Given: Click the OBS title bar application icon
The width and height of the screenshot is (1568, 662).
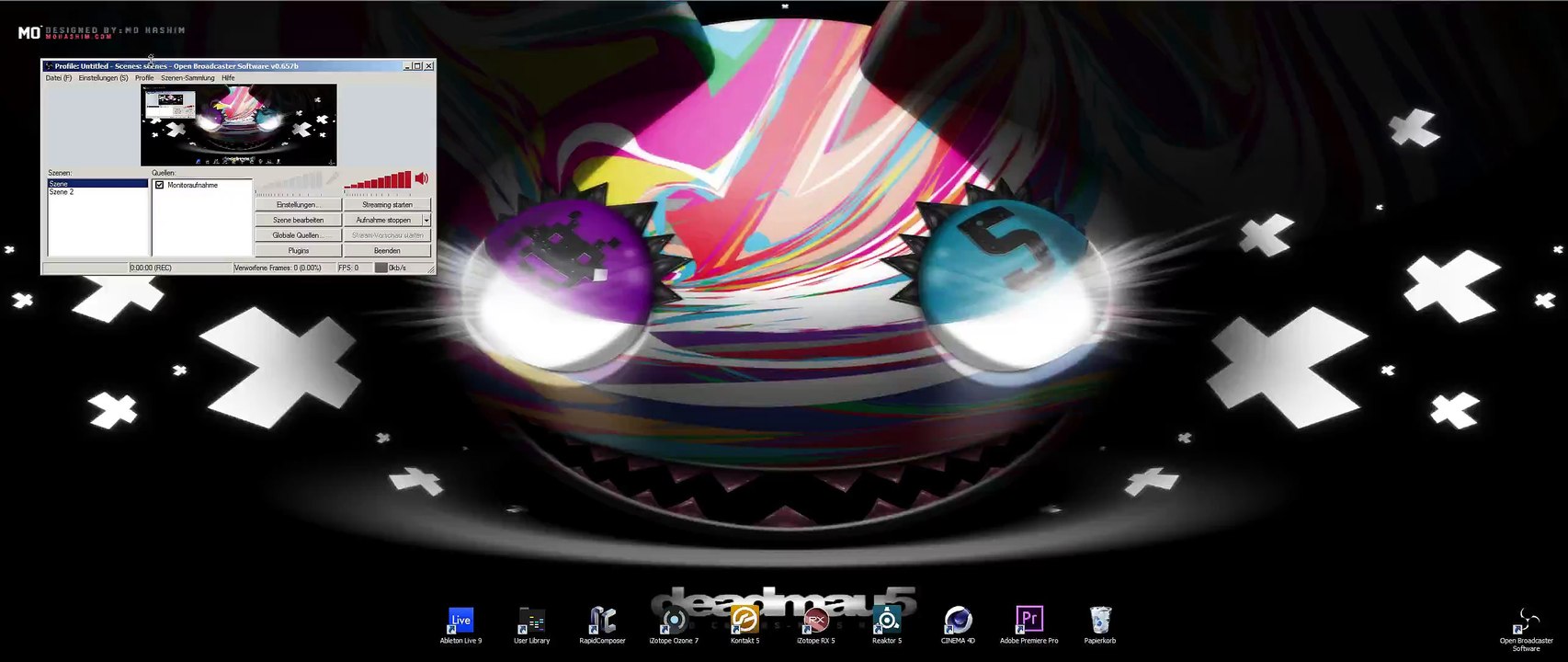Looking at the screenshot, I should (x=48, y=66).
